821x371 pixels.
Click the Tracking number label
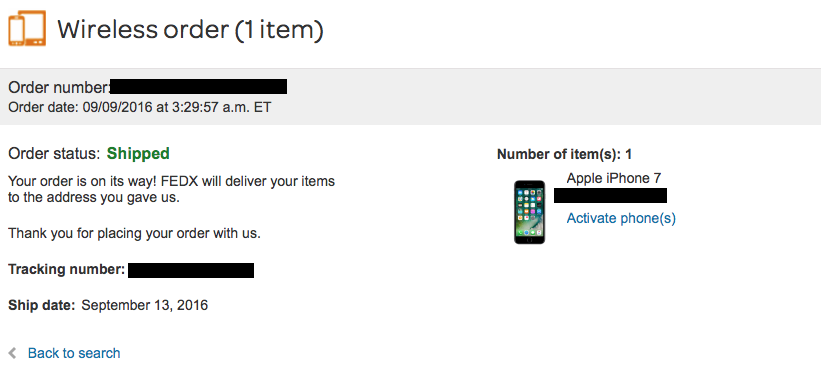click(x=66, y=270)
